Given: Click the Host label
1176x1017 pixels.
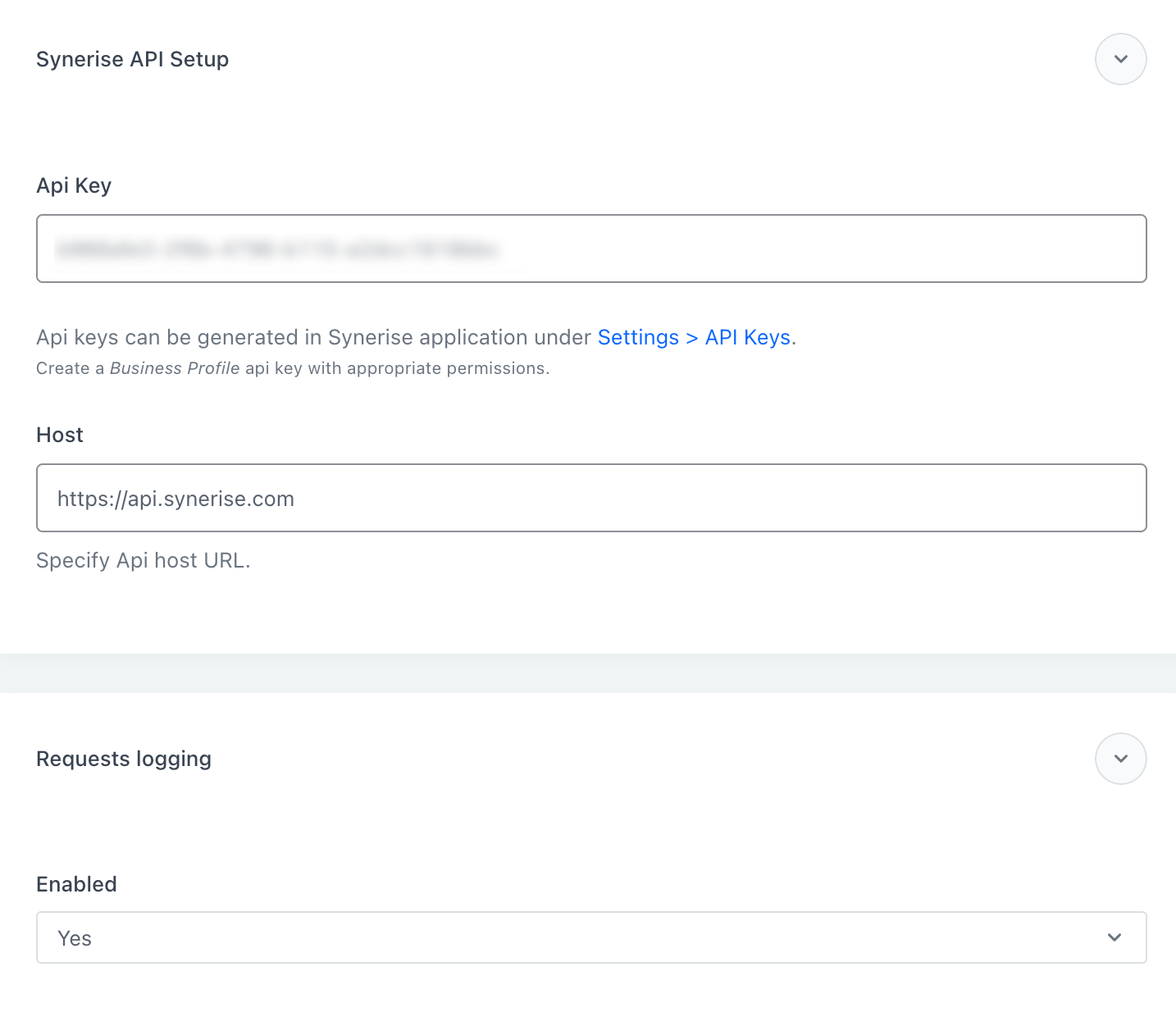Looking at the screenshot, I should (x=59, y=435).
